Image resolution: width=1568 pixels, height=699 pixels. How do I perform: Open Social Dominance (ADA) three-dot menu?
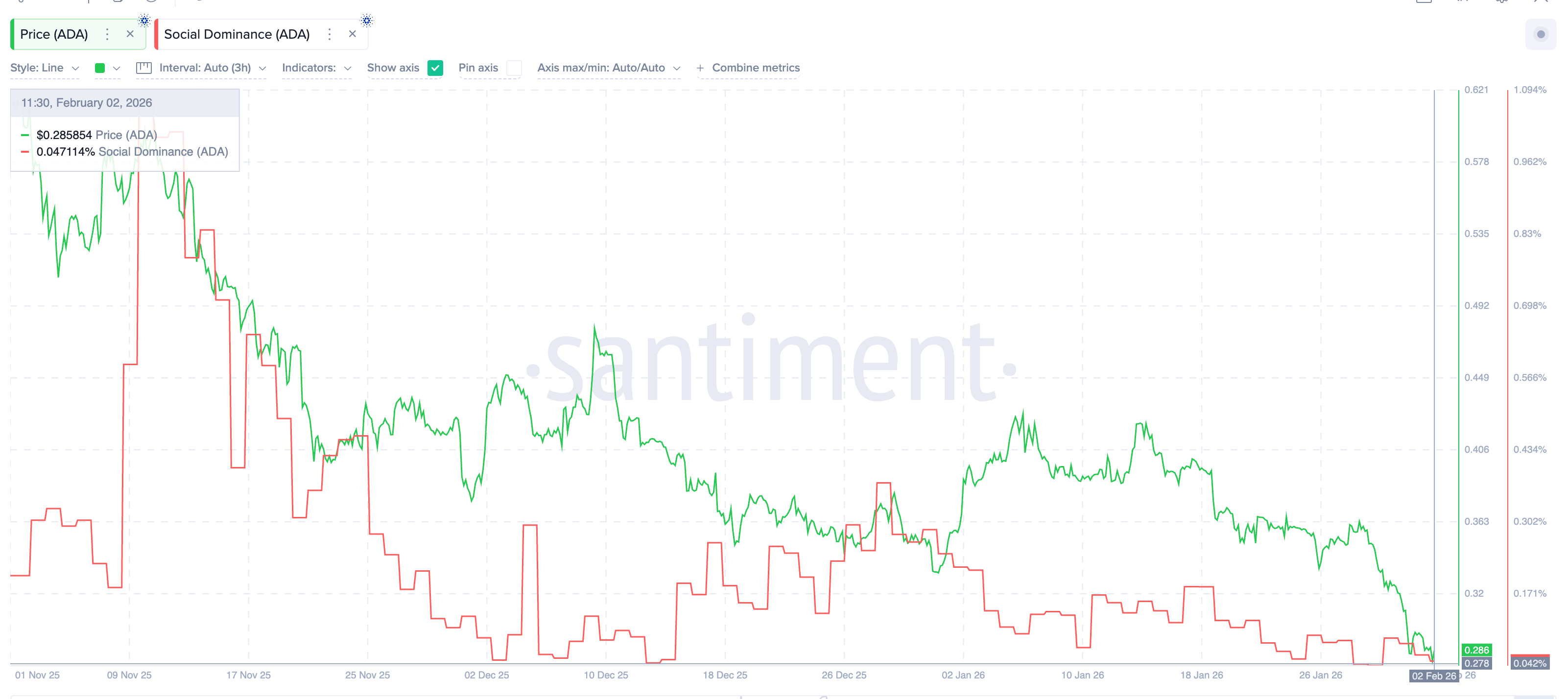pos(329,34)
